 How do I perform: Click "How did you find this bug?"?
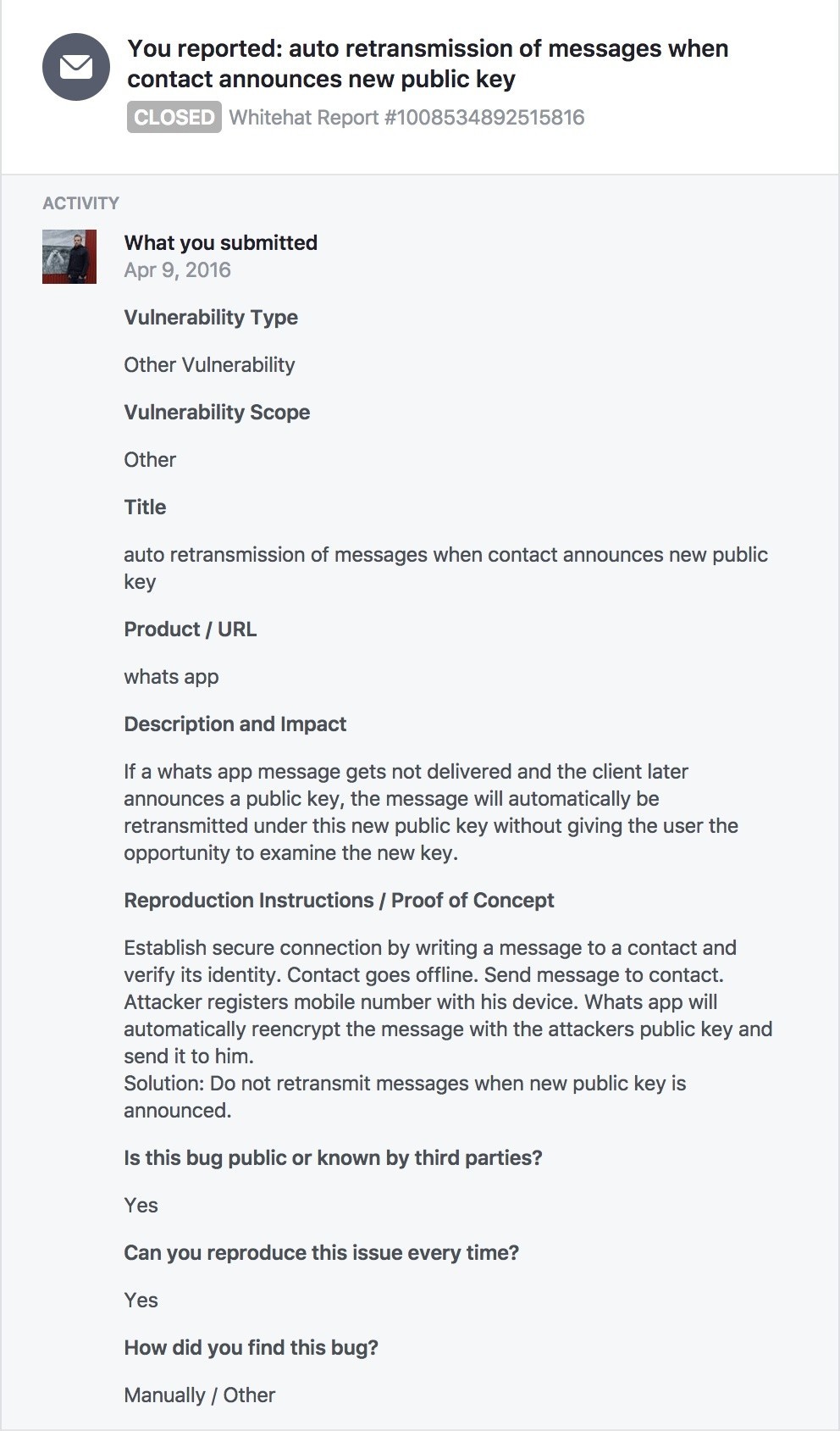(x=251, y=1347)
